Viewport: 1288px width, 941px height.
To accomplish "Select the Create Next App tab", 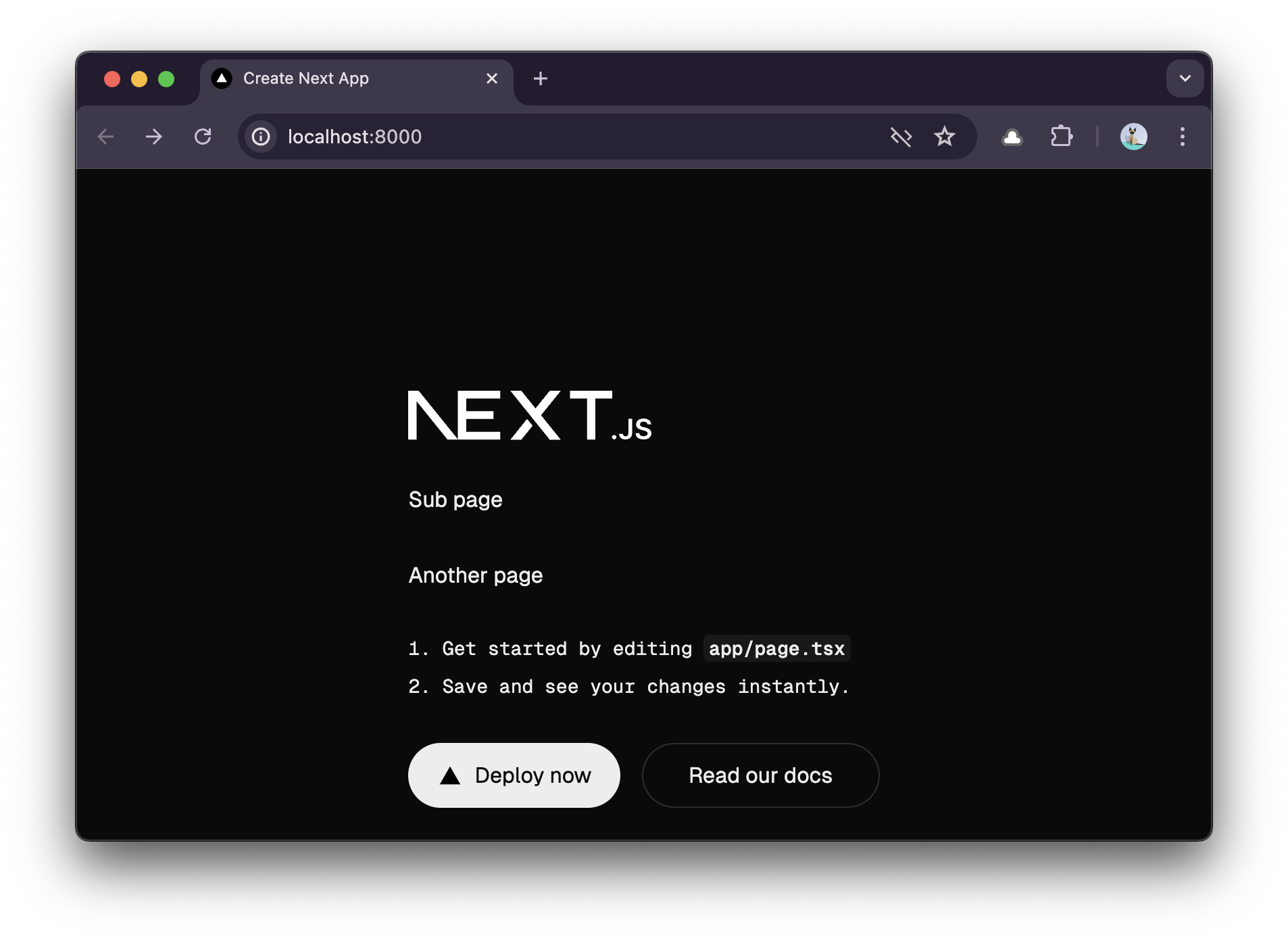I will 338,79.
